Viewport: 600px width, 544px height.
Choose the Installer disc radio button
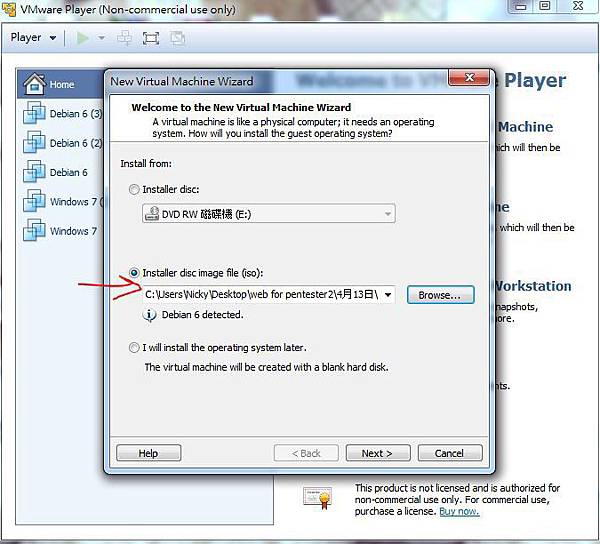(134, 189)
